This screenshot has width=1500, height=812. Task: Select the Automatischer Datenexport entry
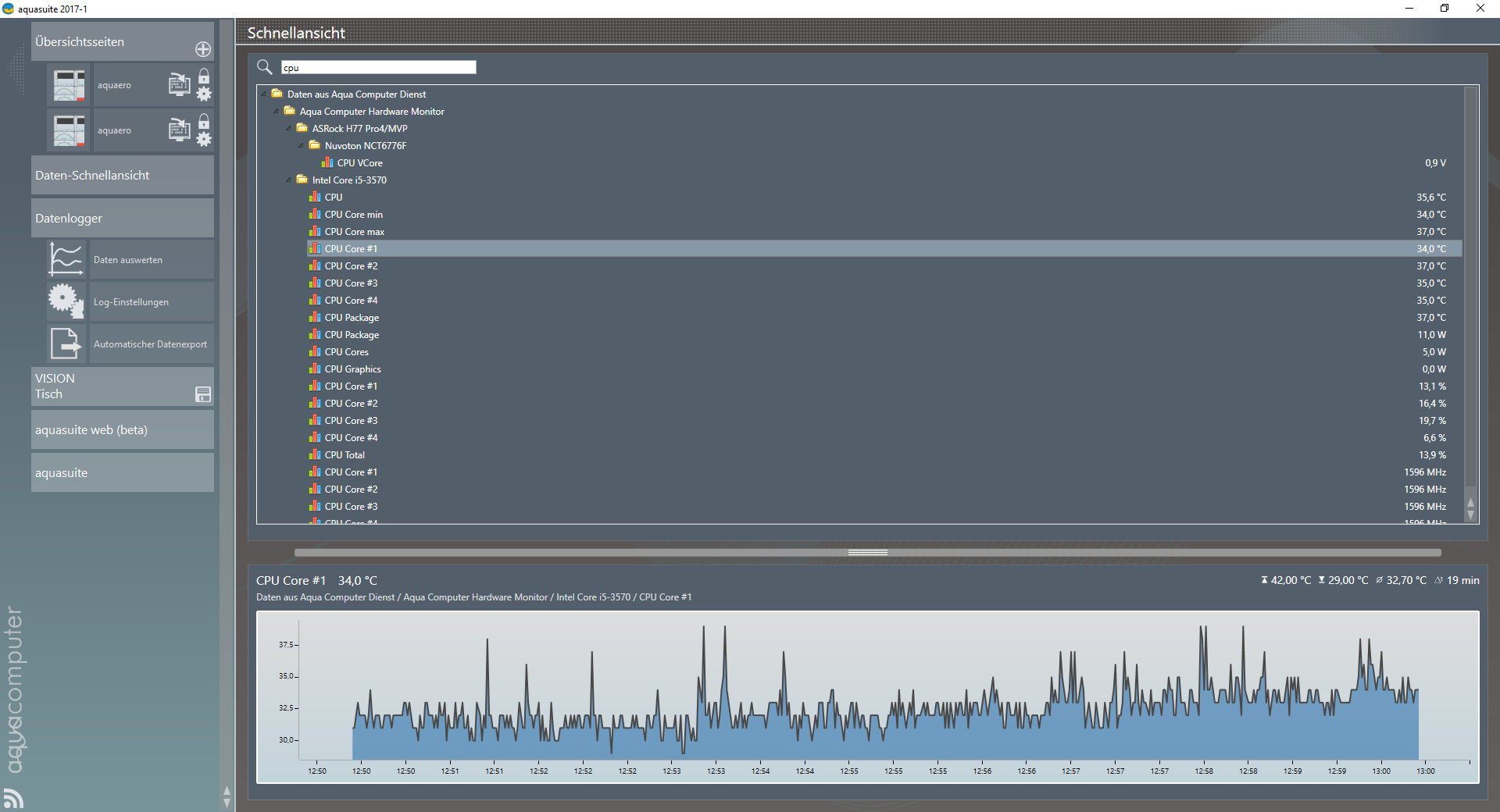tap(152, 344)
